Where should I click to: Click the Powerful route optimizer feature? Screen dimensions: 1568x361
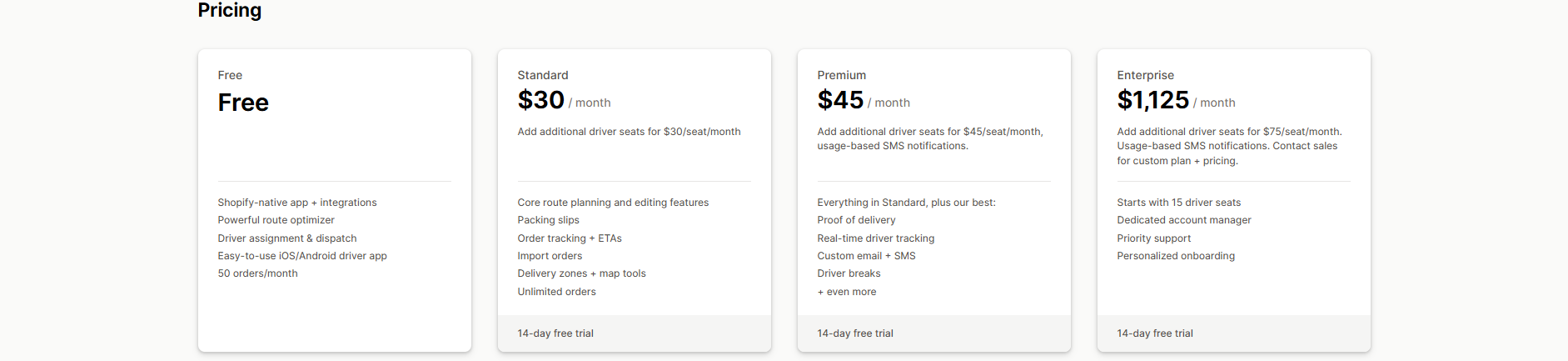tap(276, 220)
